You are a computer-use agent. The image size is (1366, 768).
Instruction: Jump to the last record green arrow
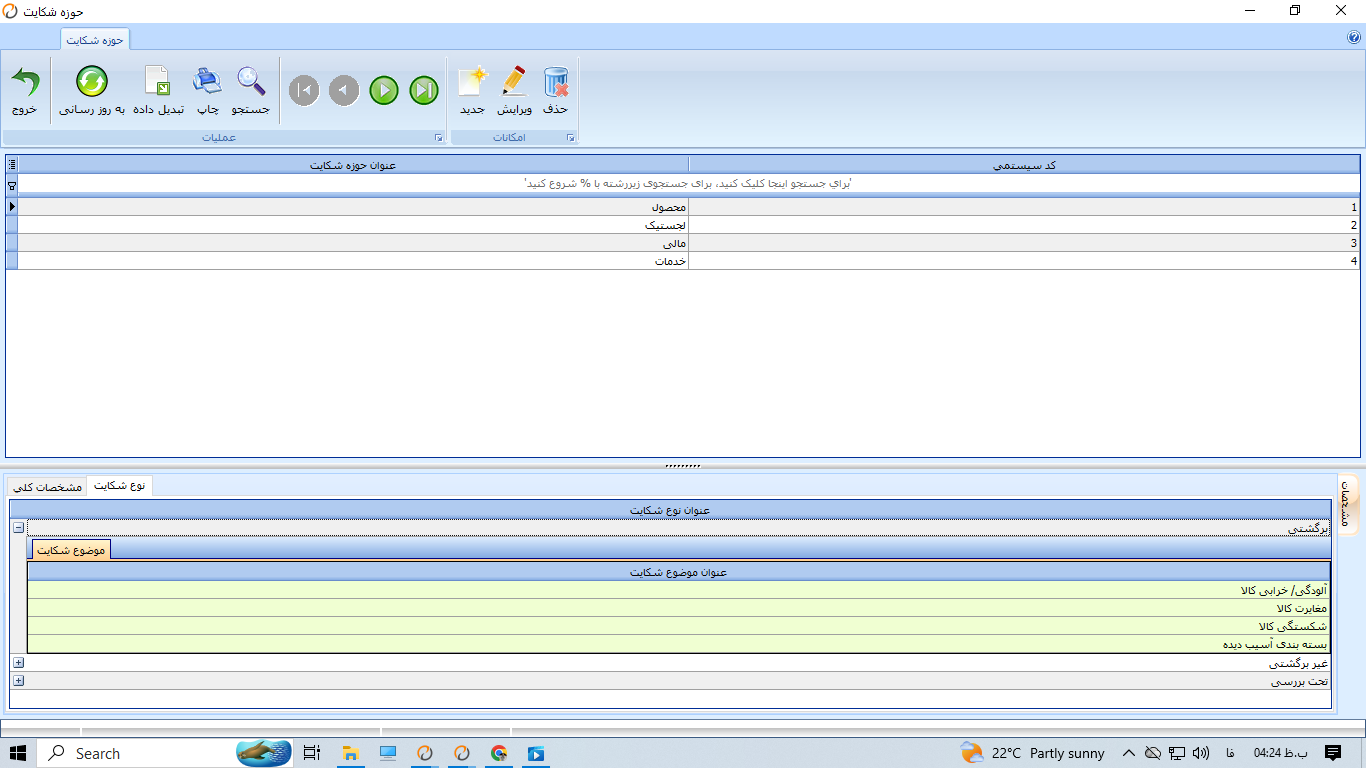(424, 91)
